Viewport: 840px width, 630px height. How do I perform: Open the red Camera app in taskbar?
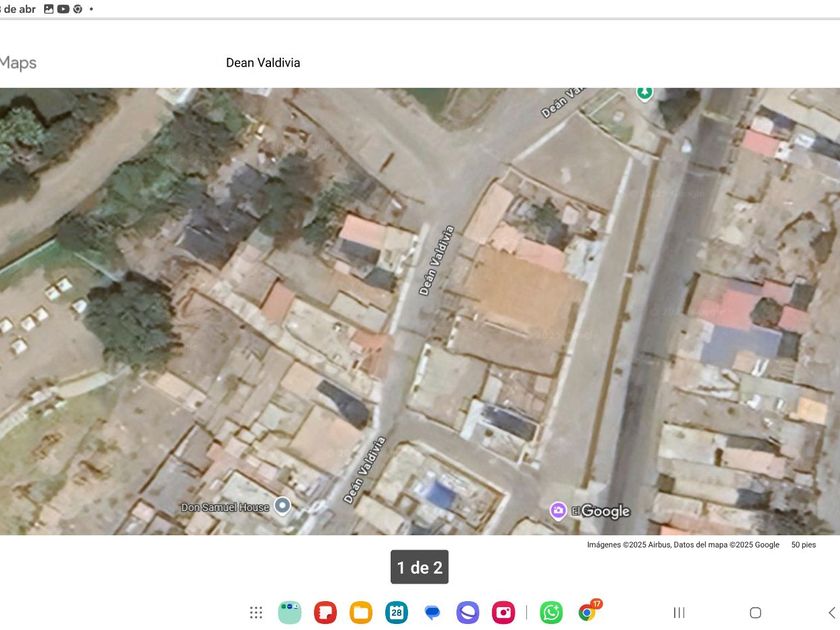click(x=503, y=612)
